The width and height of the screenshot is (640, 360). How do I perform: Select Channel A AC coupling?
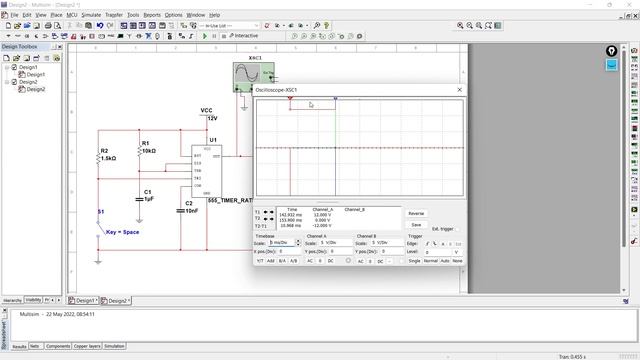coord(310,261)
